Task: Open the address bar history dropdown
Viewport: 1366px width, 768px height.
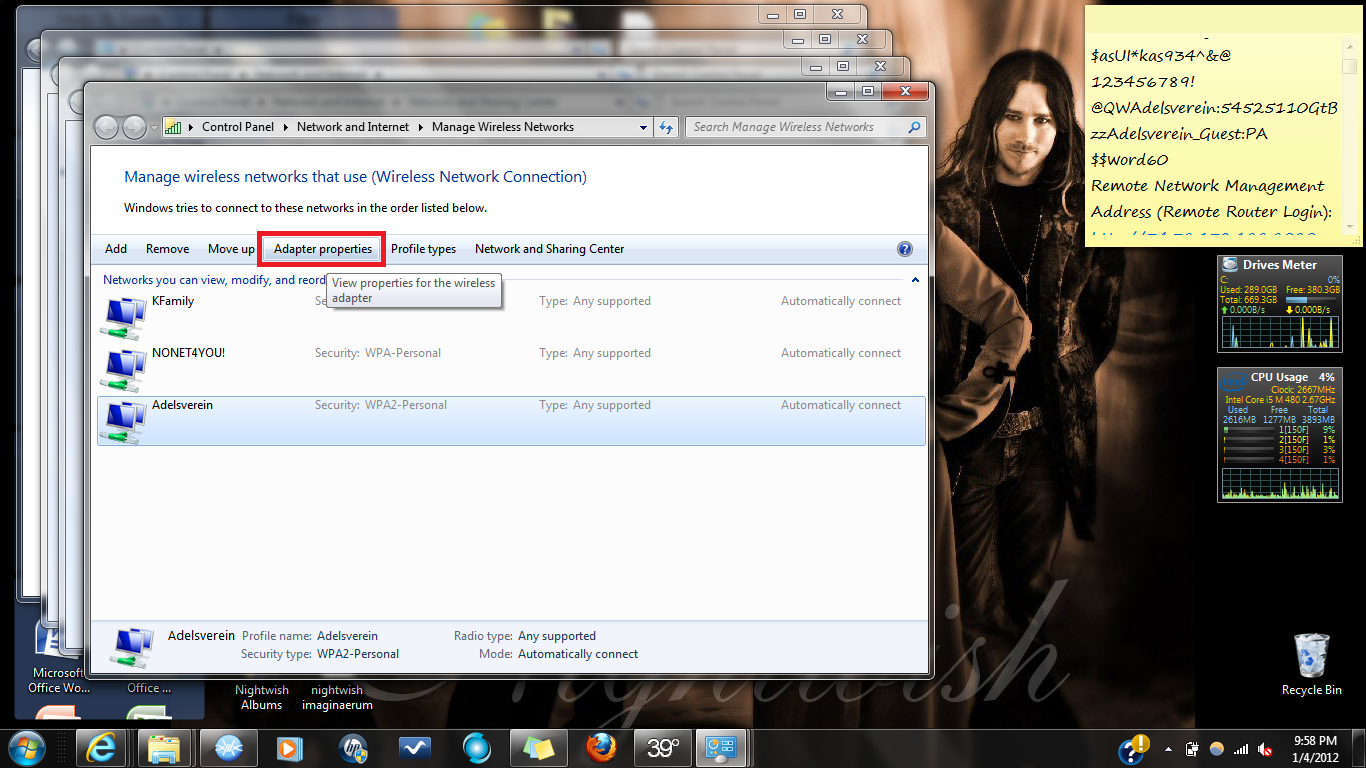Action: tap(644, 127)
